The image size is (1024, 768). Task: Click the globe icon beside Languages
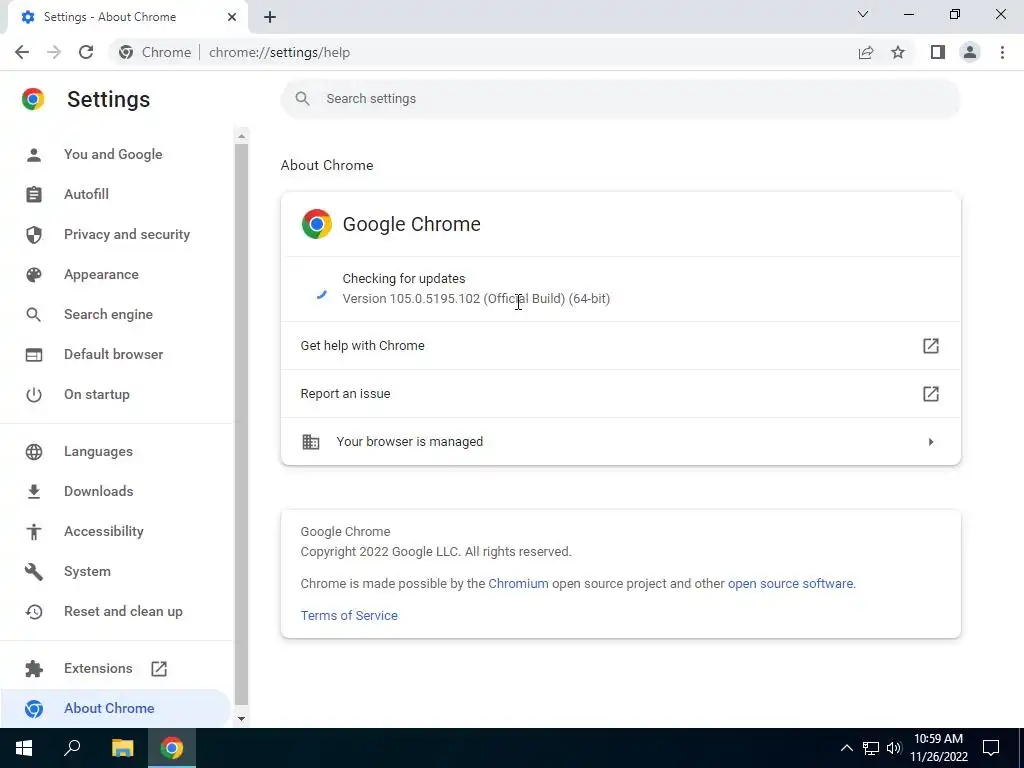(34, 452)
